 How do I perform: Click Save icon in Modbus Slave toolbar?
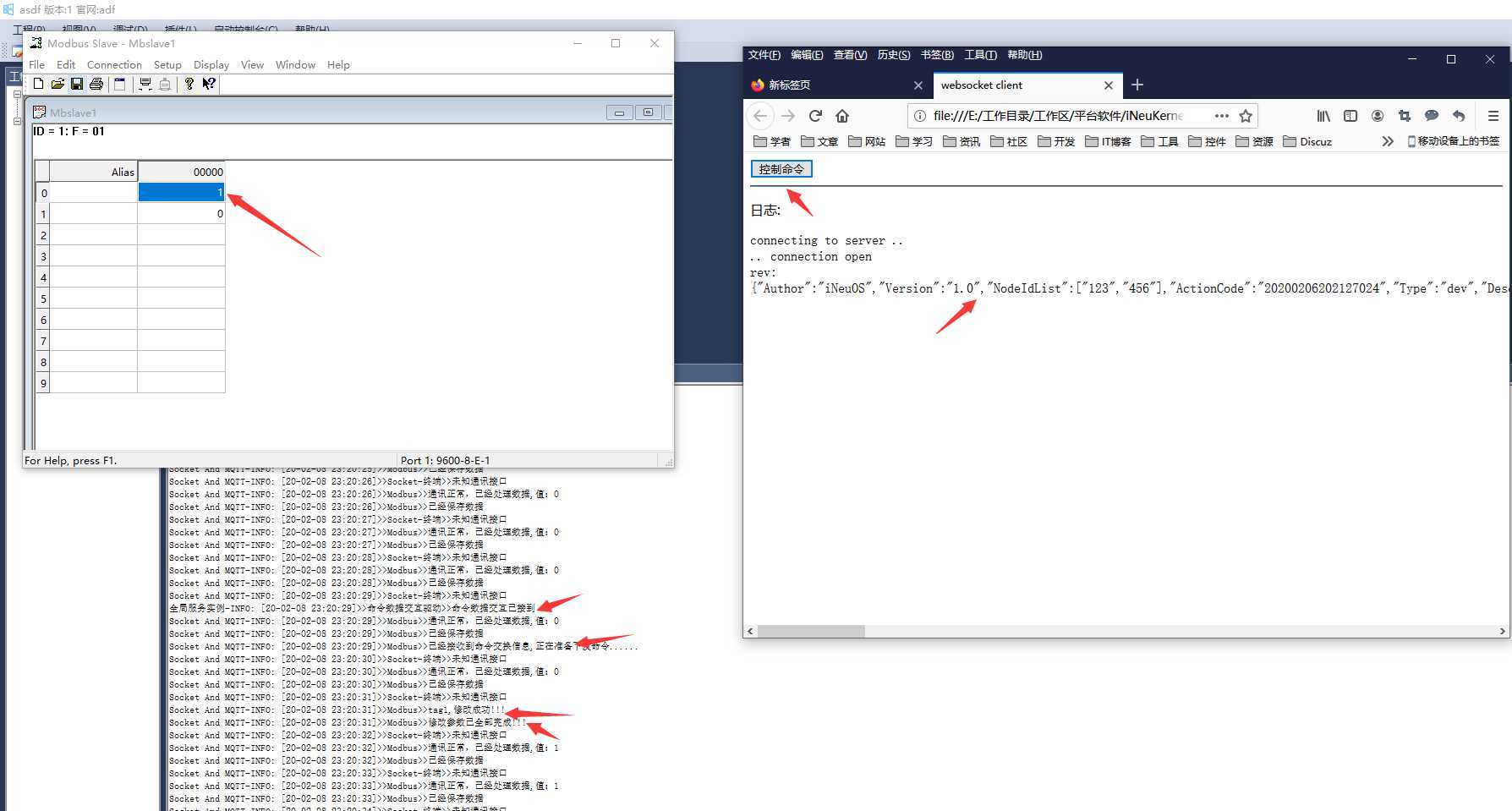click(76, 84)
